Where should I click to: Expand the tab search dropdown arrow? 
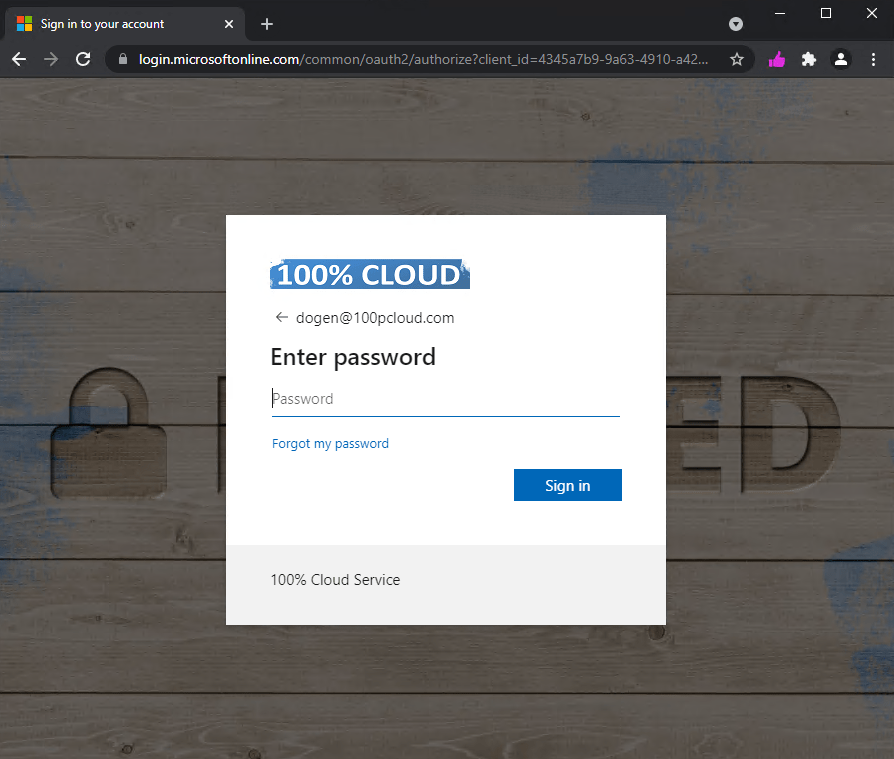(x=736, y=24)
